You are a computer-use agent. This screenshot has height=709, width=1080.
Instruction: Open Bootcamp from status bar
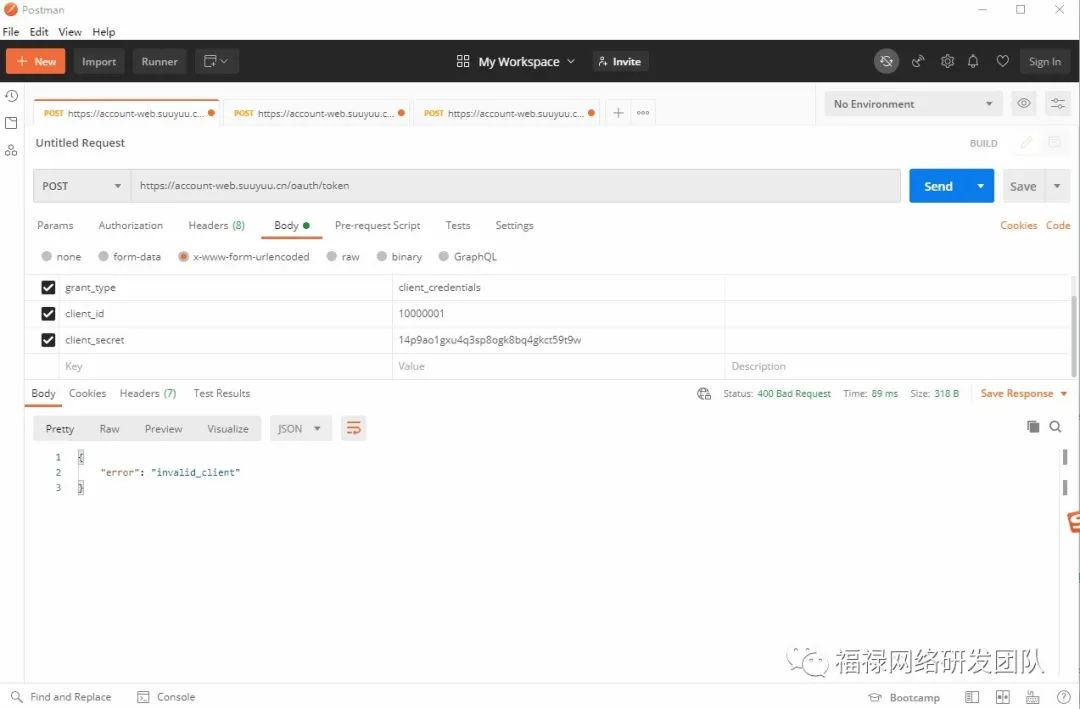[904, 697]
